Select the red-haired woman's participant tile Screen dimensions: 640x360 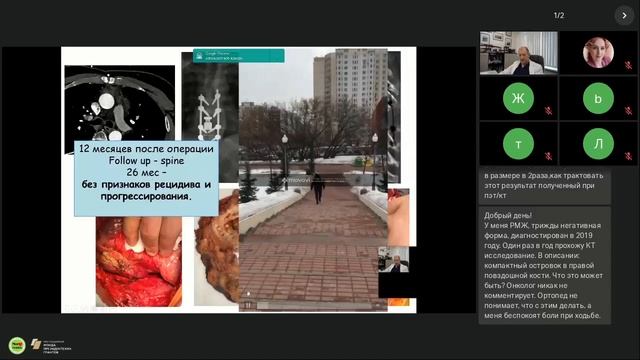coord(598,53)
